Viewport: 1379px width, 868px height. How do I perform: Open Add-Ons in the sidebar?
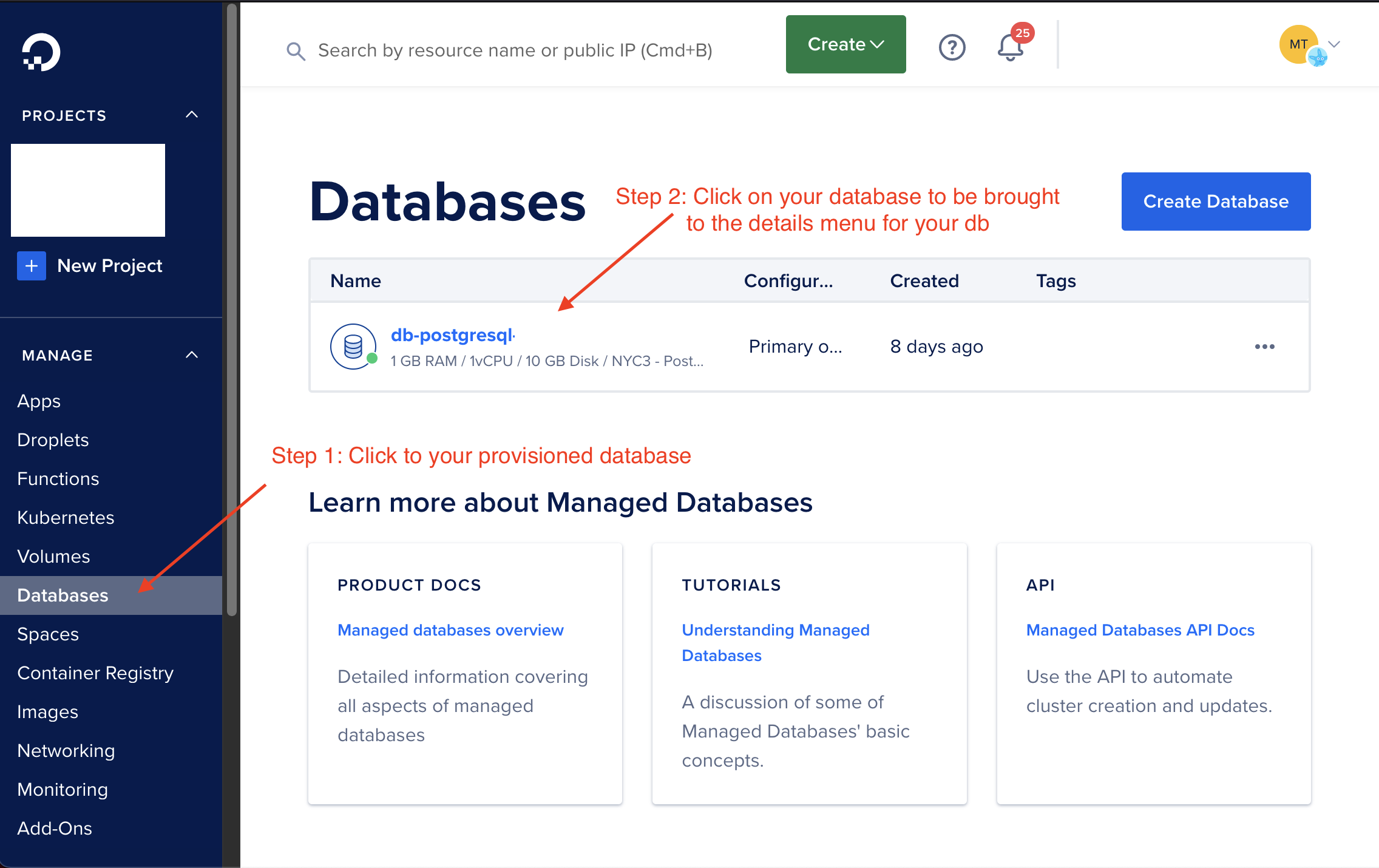click(55, 829)
